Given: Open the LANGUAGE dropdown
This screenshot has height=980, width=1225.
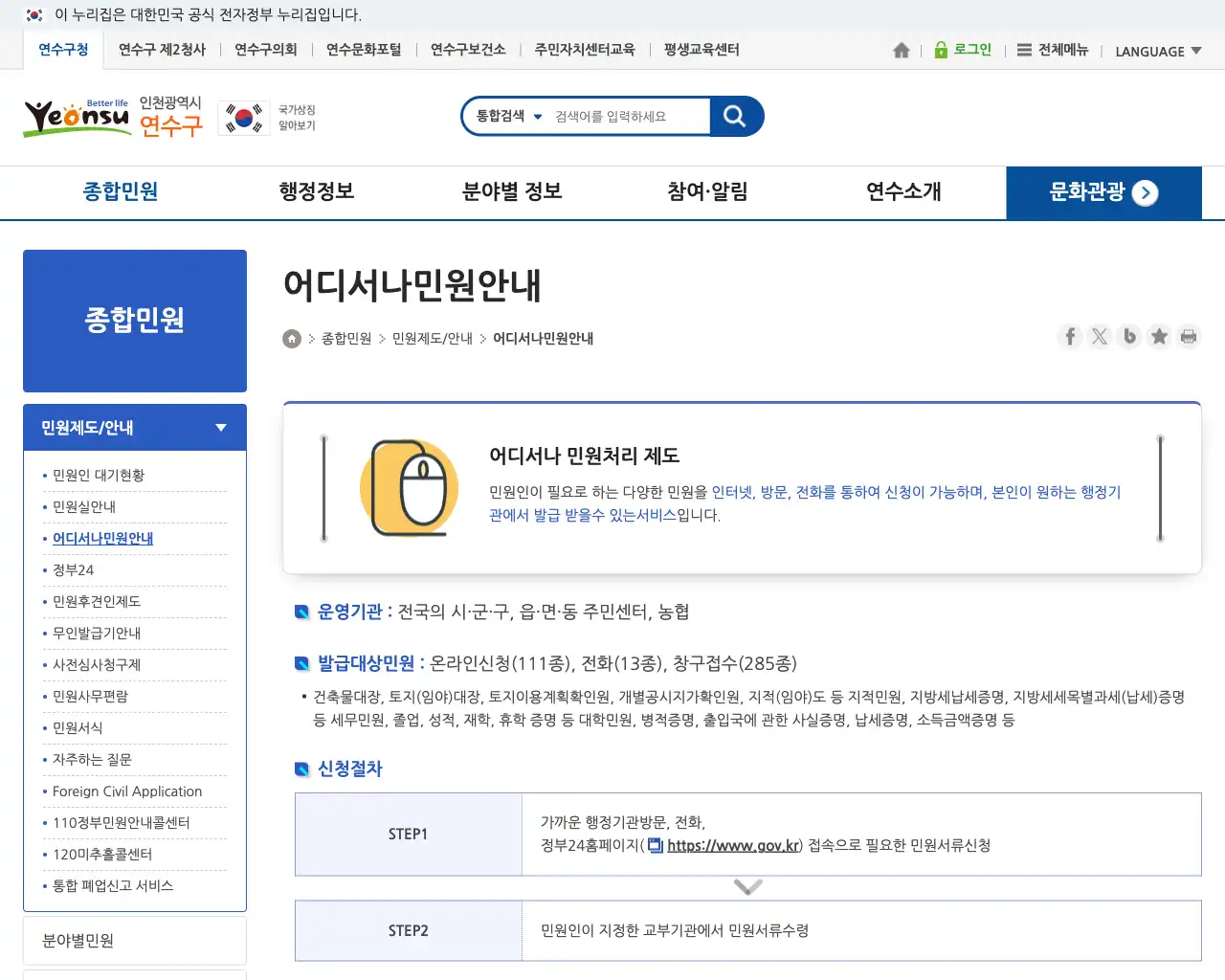Looking at the screenshot, I should click(x=1158, y=51).
